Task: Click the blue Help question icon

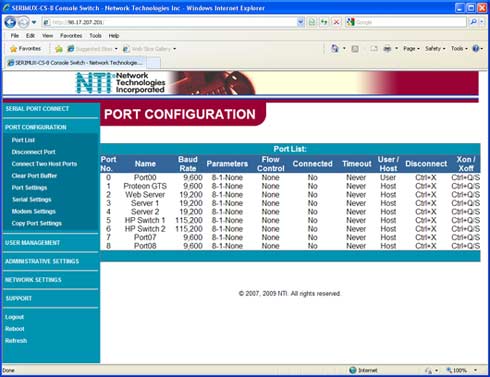Action: point(476,49)
